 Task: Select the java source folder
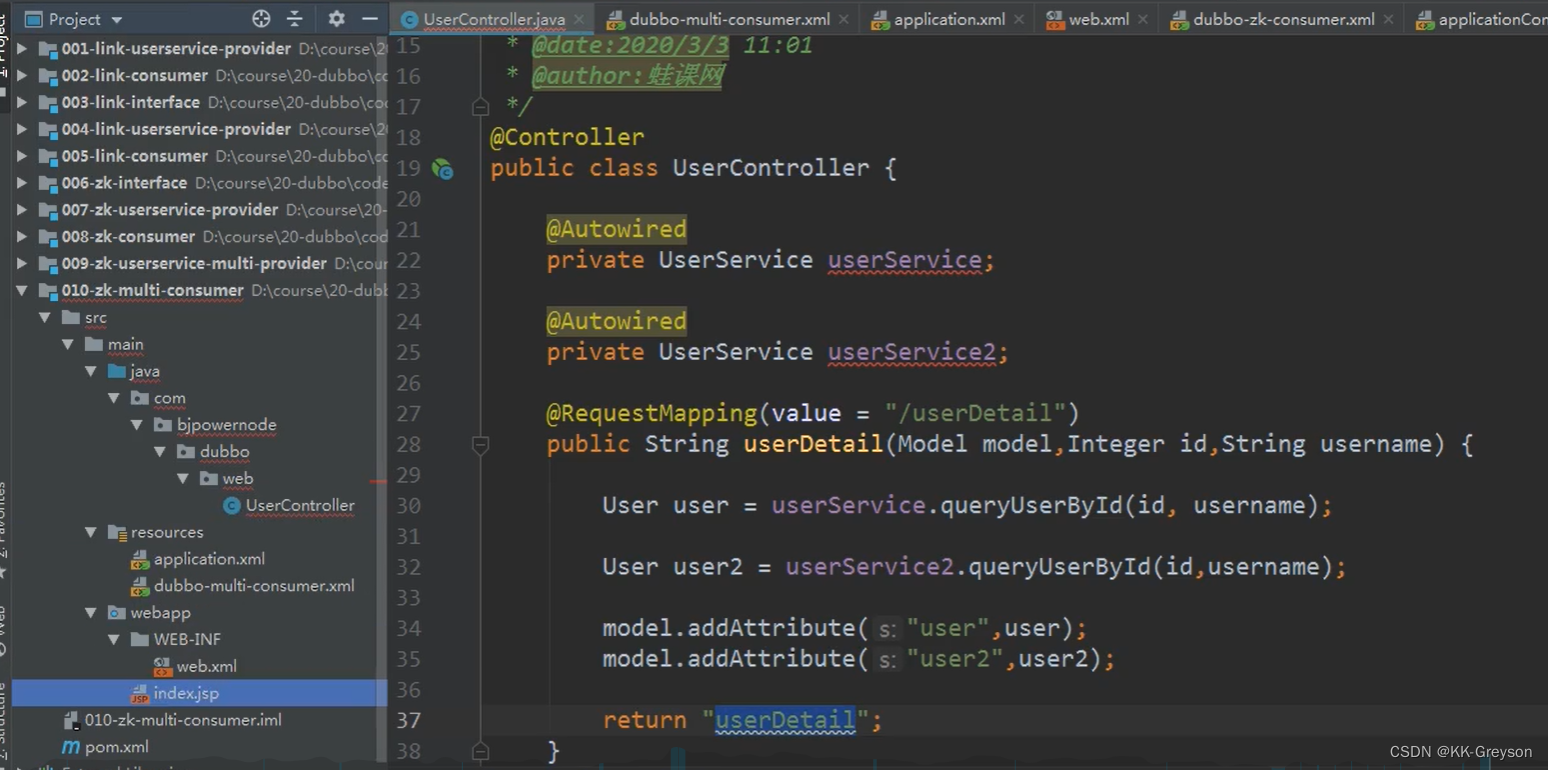tap(144, 371)
